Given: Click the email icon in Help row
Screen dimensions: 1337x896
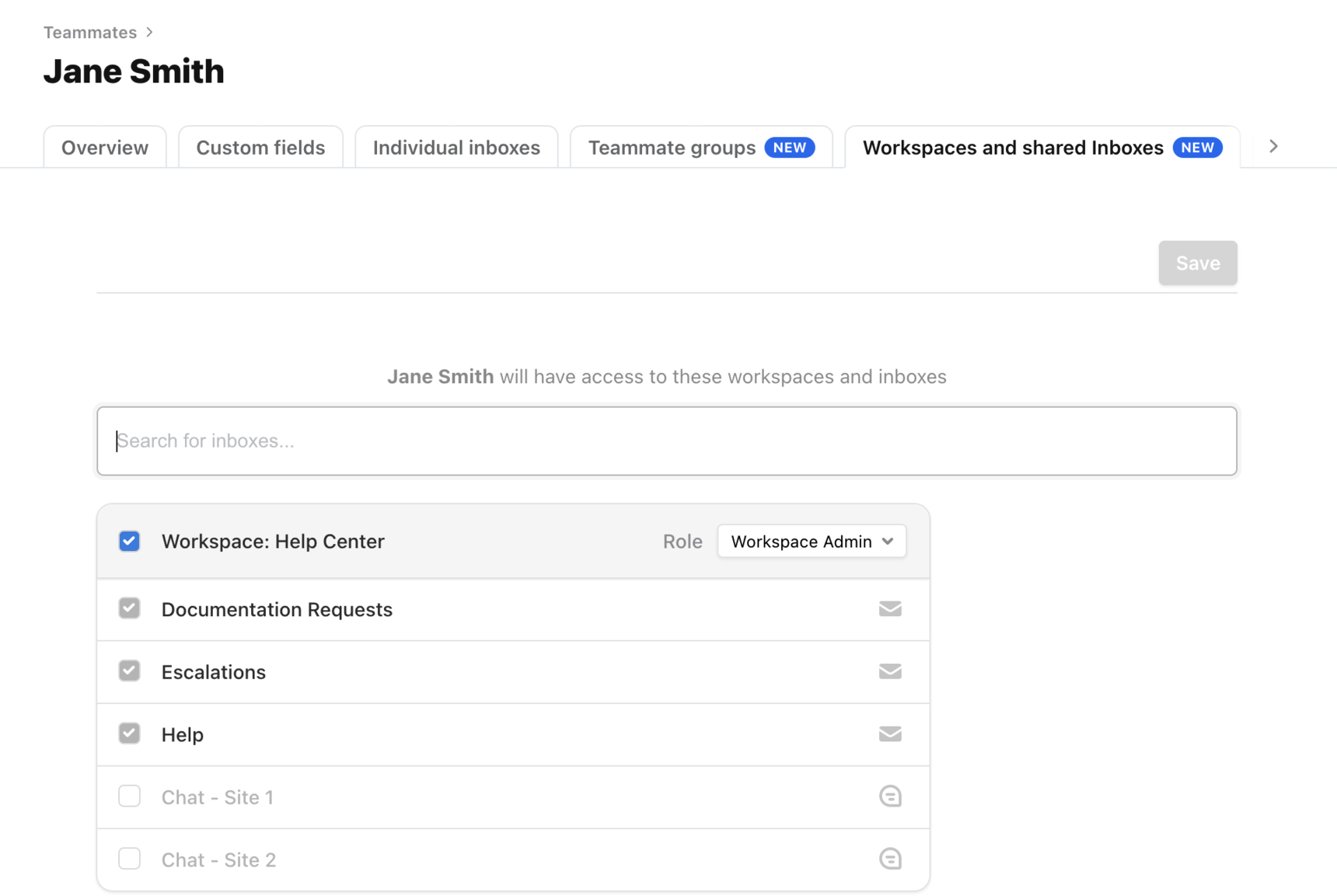Looking at the screenshot, I should pyautogui.click(x=890, y=734).
